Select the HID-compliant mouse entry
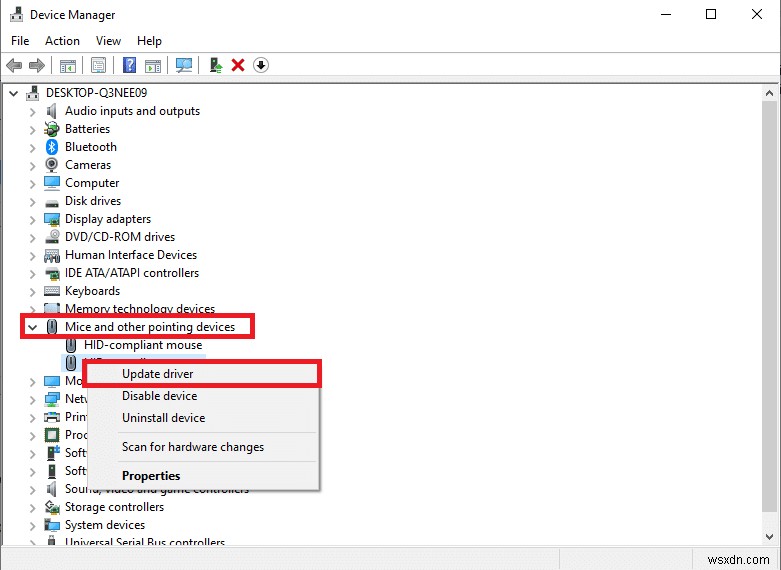781x570 pixels. pyautogui.click(x=143, y=345)
